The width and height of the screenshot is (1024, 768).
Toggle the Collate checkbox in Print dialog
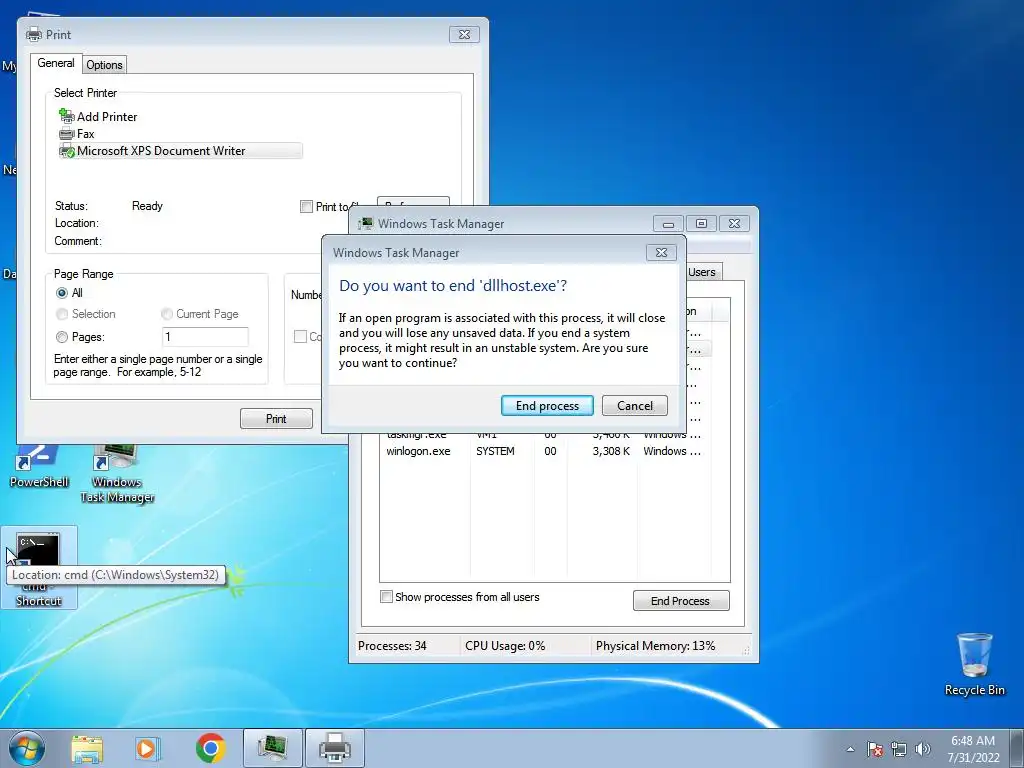(300, 337)
